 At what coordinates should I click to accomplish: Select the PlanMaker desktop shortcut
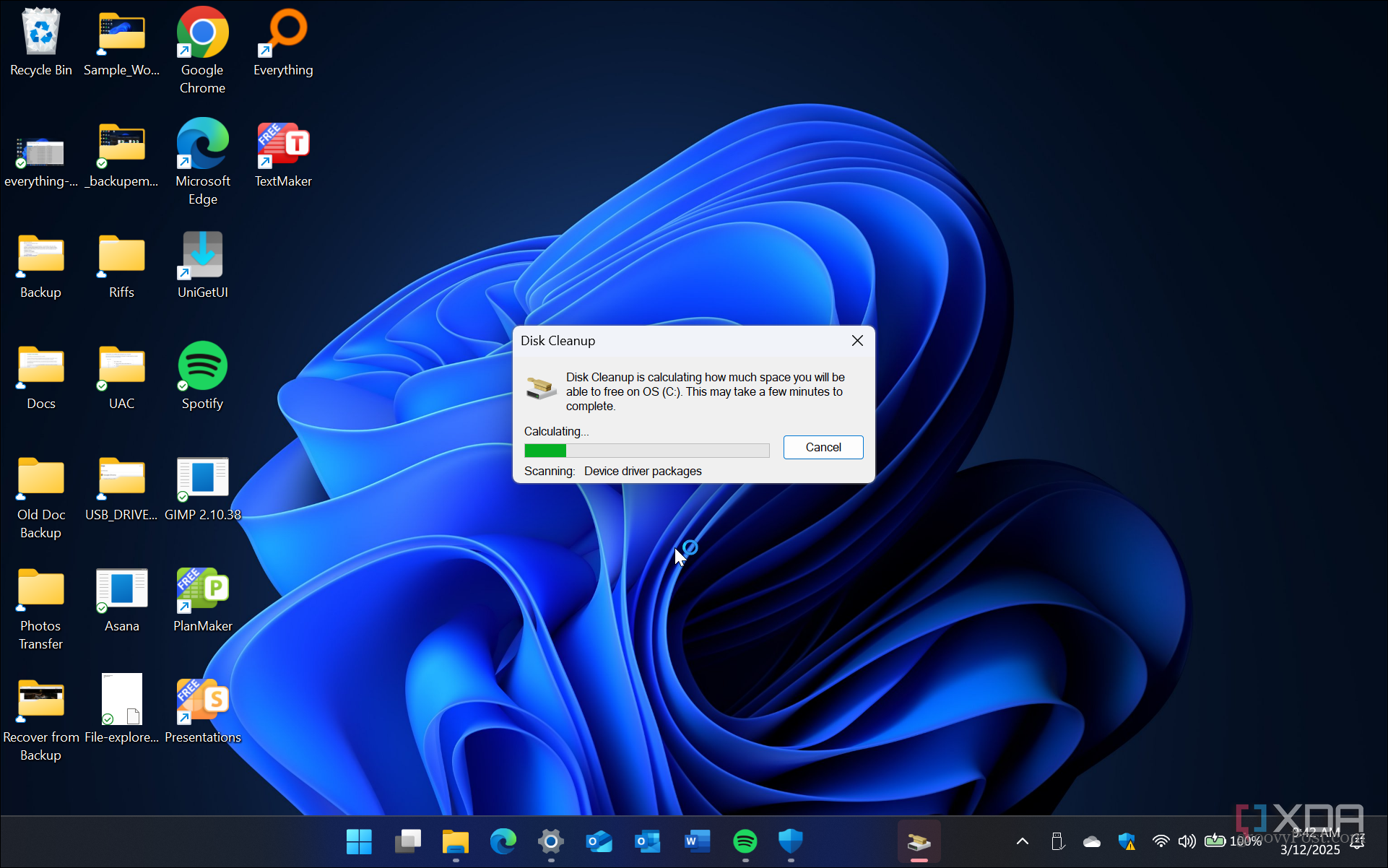pos(203,599)
